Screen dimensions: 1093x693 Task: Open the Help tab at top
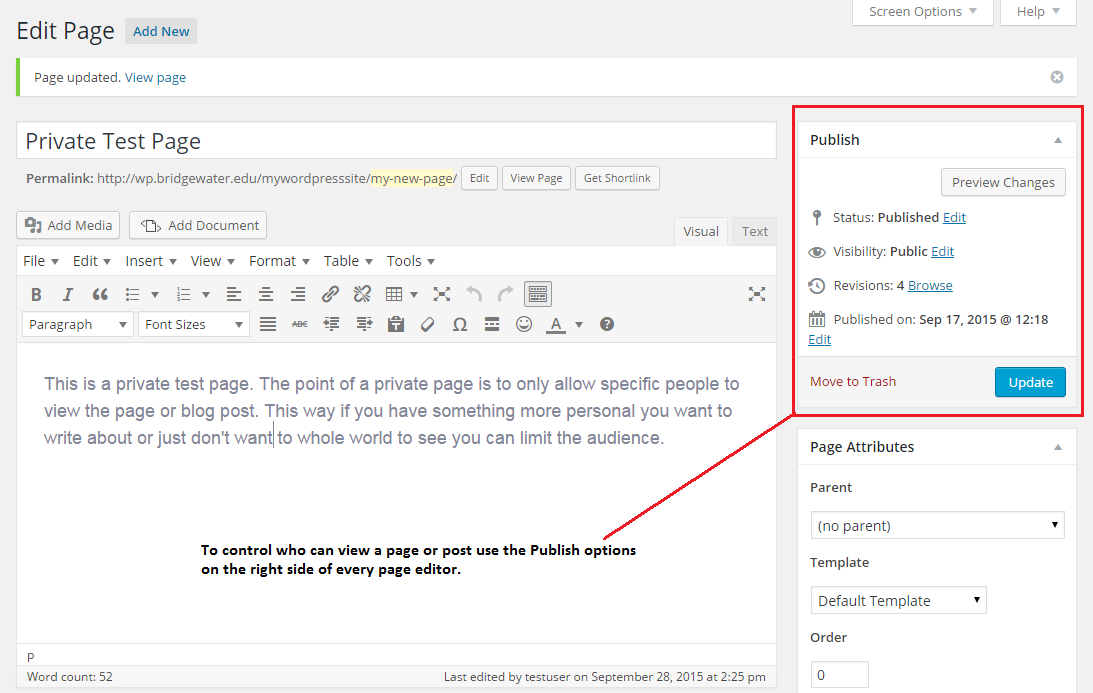[1038, 12]
